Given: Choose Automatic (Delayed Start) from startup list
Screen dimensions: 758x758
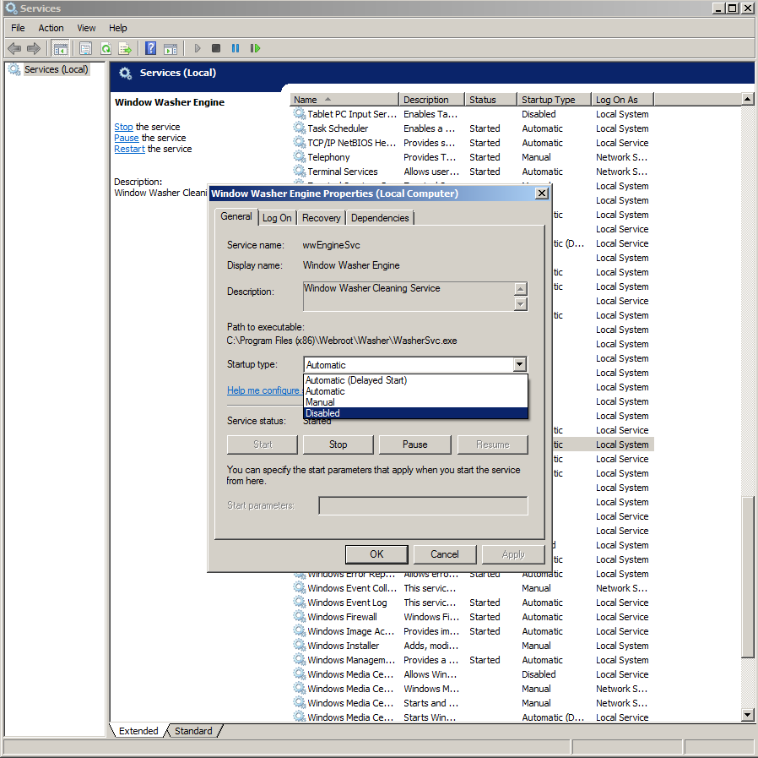Looking at the screenshot, I should [415, 380].
